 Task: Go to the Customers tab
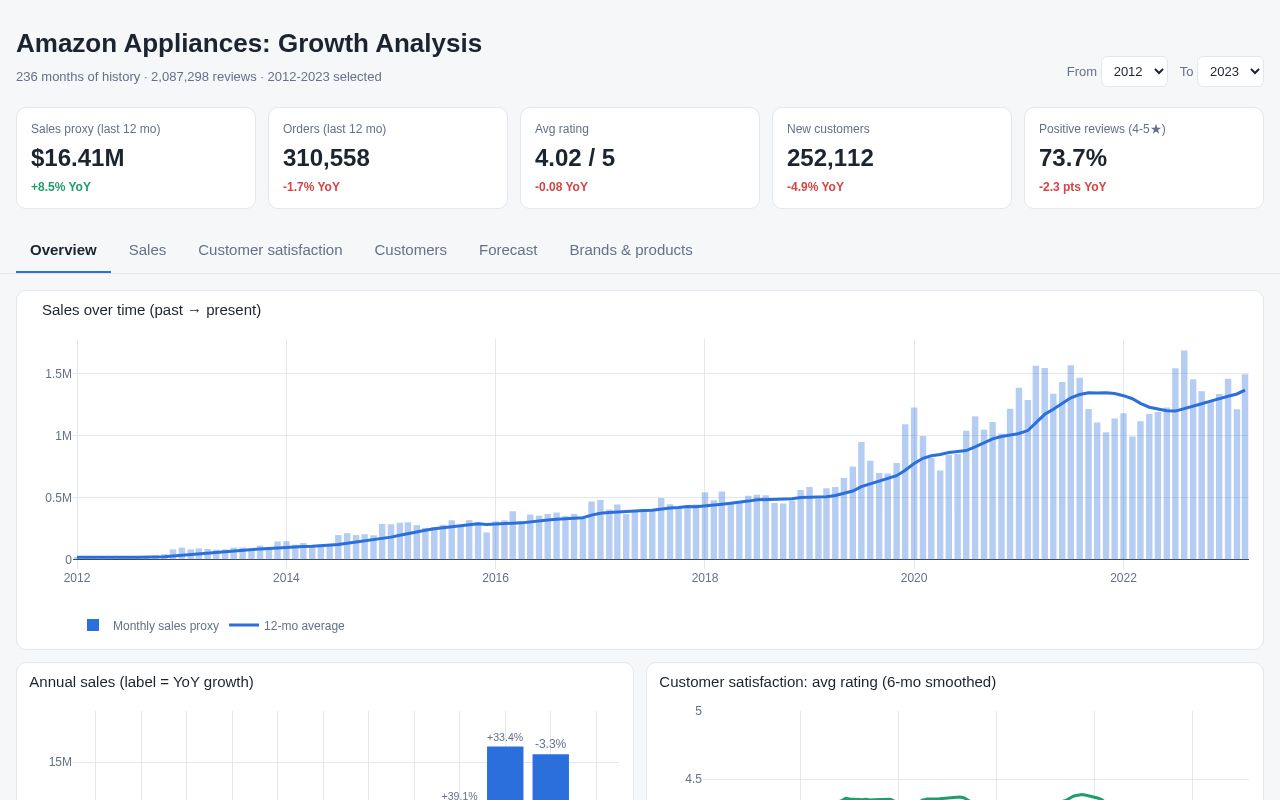411,250
